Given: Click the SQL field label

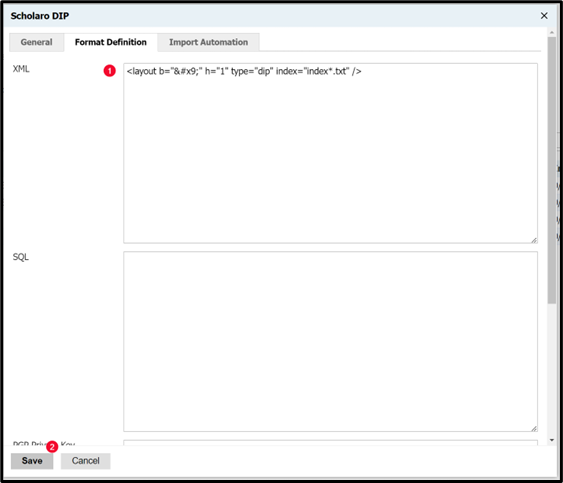Looking at the screenshot, I should pyautogui.click(x=20, y=257).
